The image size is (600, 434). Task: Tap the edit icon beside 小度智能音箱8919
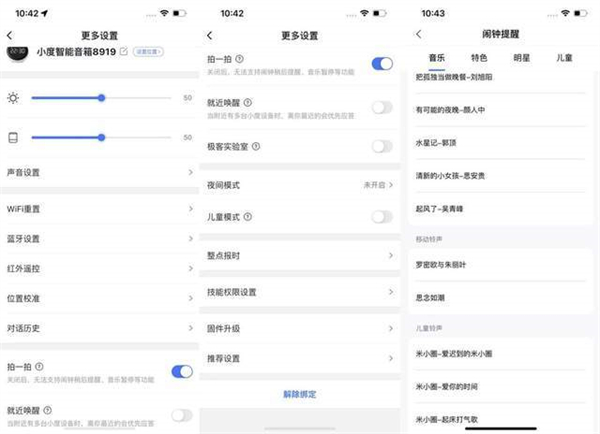(x=123, y=52)
